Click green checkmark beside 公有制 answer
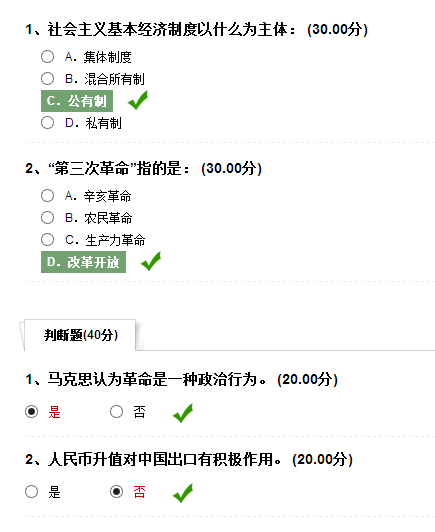Viewport: 435px width, 532px height. (x=138, y=100)
